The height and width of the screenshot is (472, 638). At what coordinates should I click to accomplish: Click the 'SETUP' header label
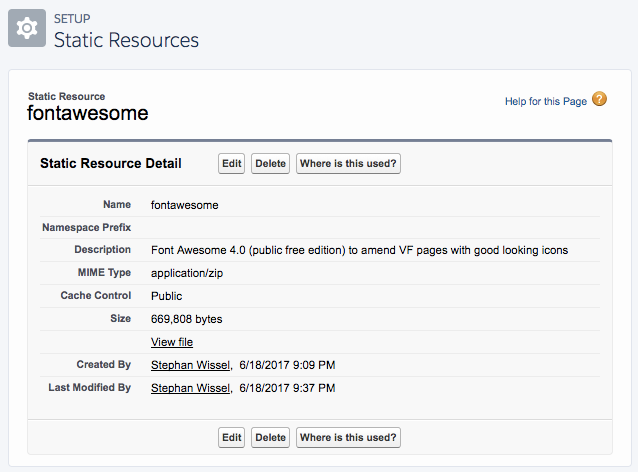tap(72, 19)
